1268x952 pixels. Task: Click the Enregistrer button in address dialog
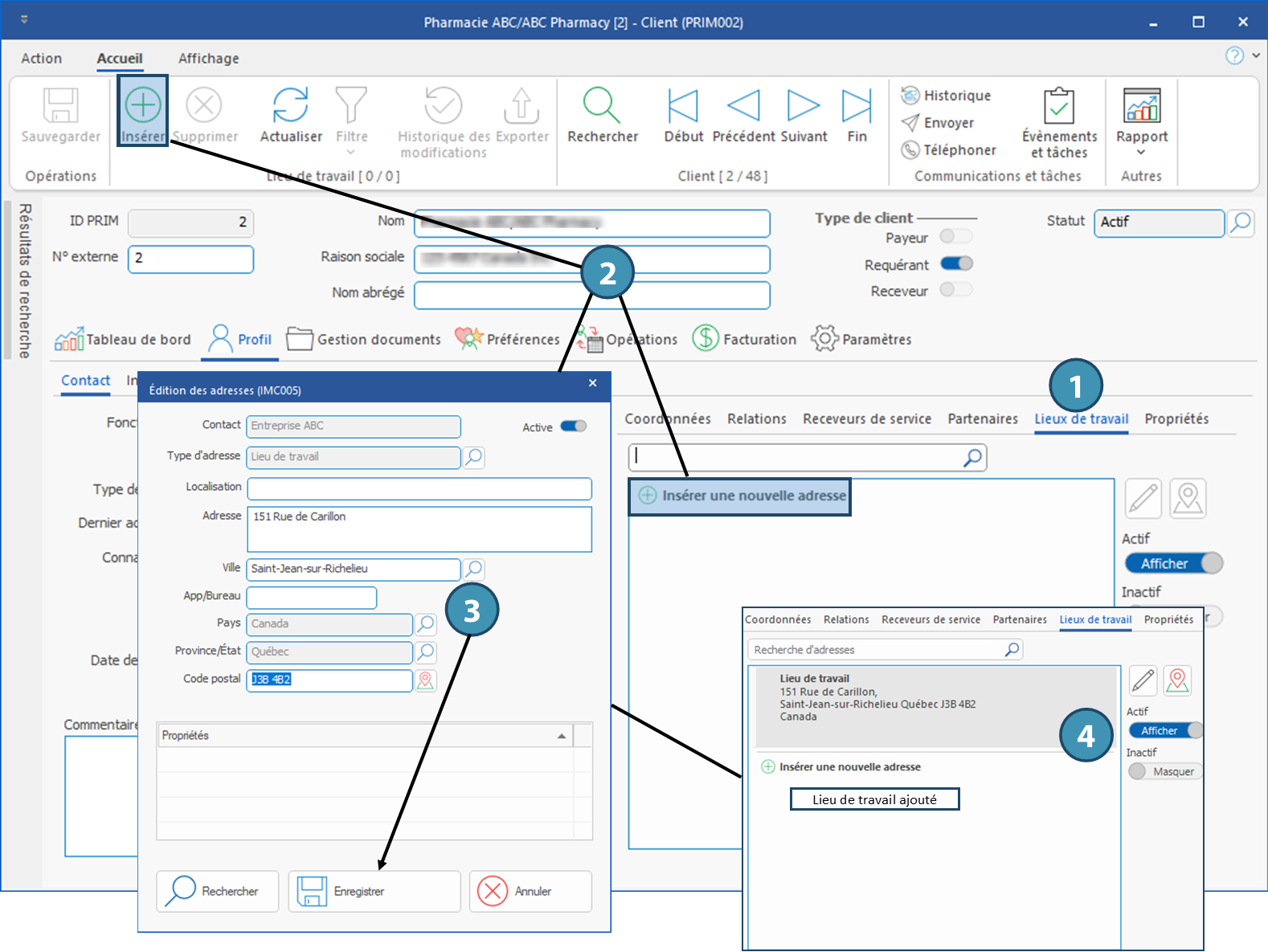374,891
